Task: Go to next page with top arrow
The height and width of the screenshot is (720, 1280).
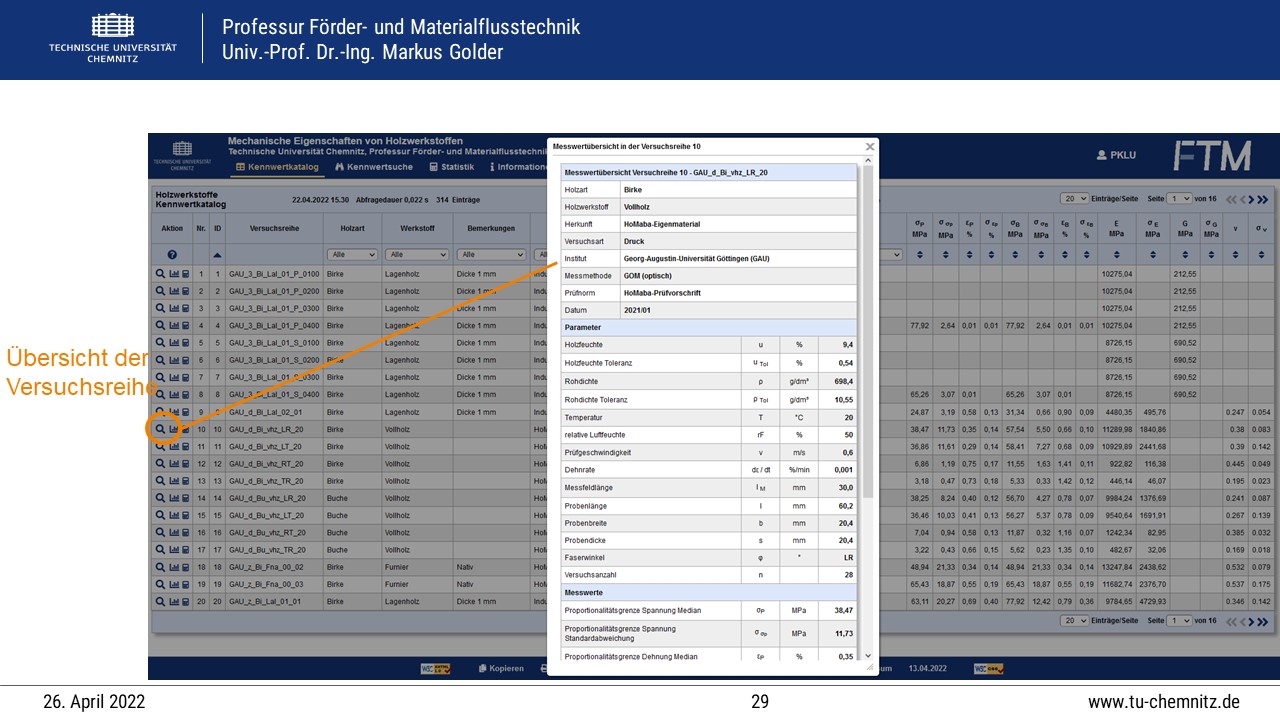Action: point(1252,199)
